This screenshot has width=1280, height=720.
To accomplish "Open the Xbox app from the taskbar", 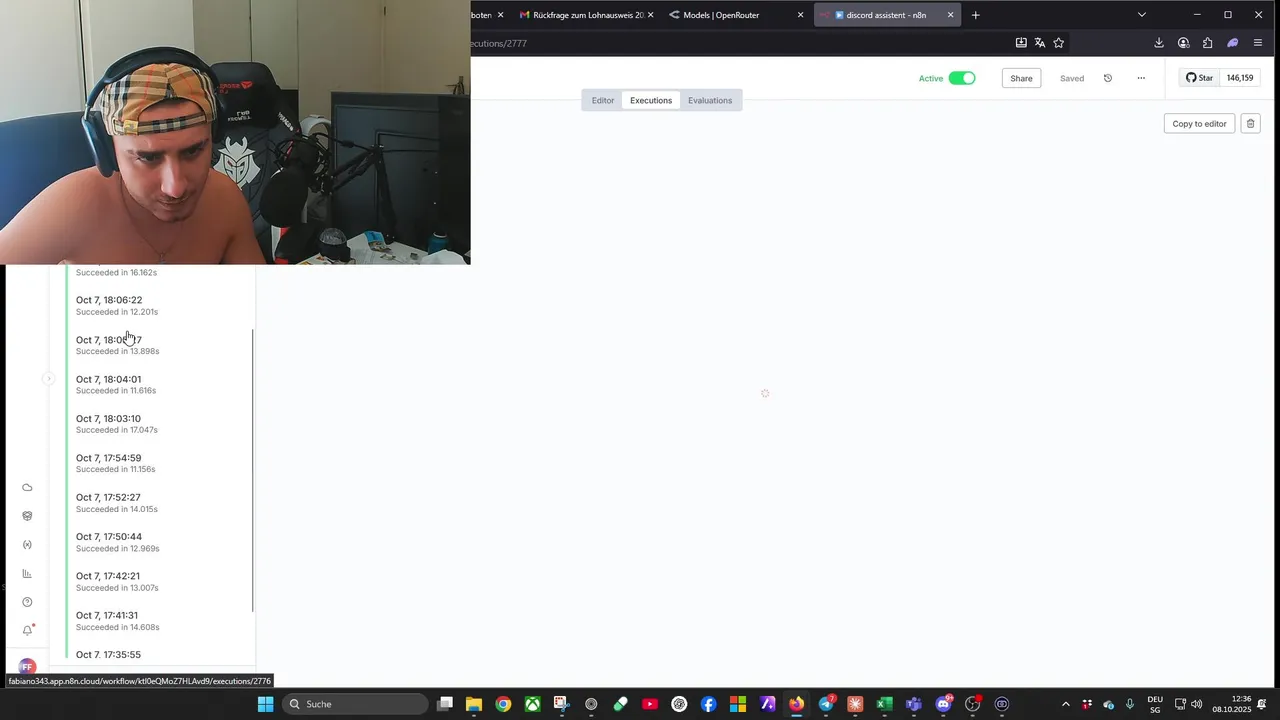I will 533,704.
